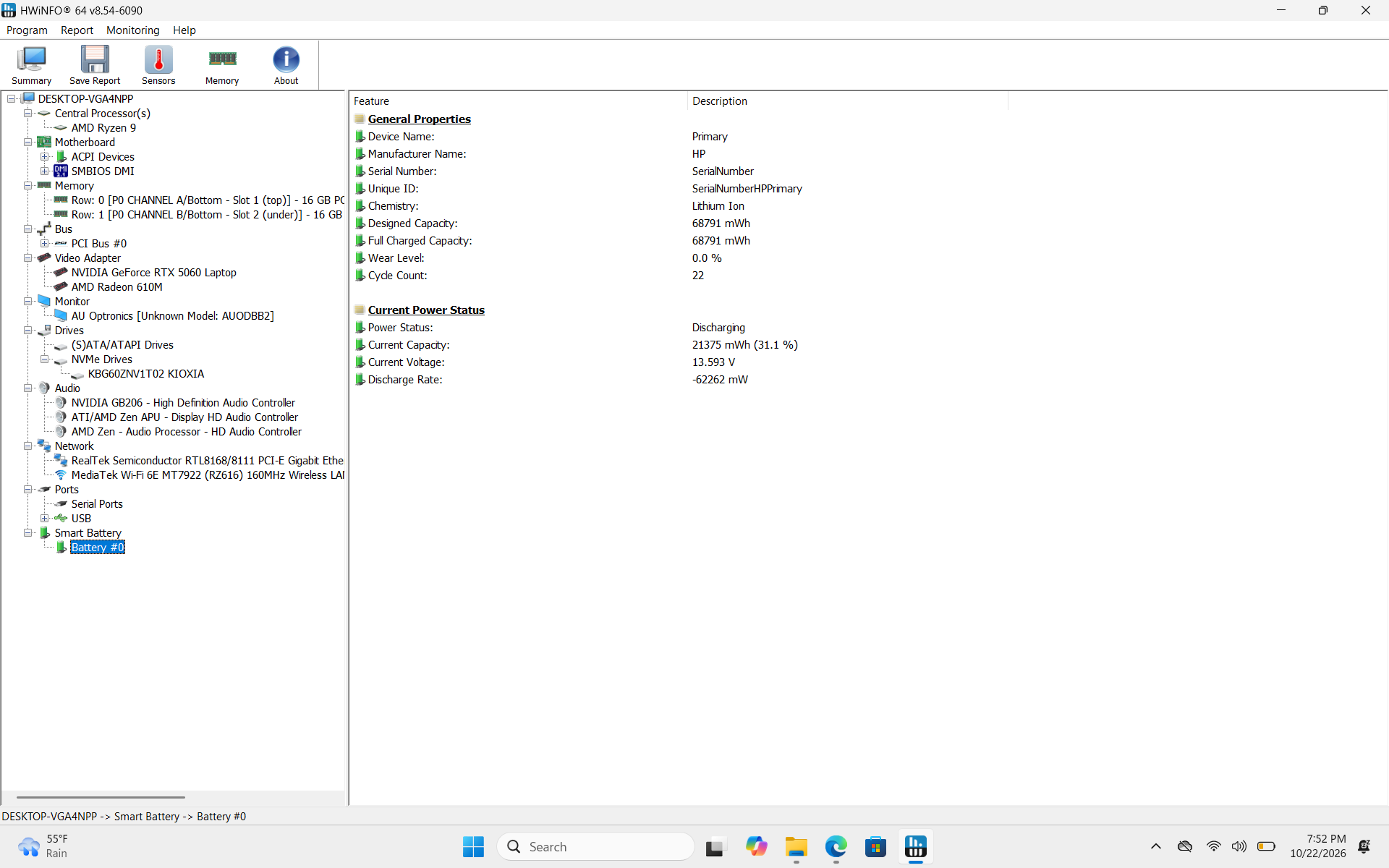Open Microsoft Store from the taskbar
Viewport: 1389px width, 868px height.
(875, 846)
